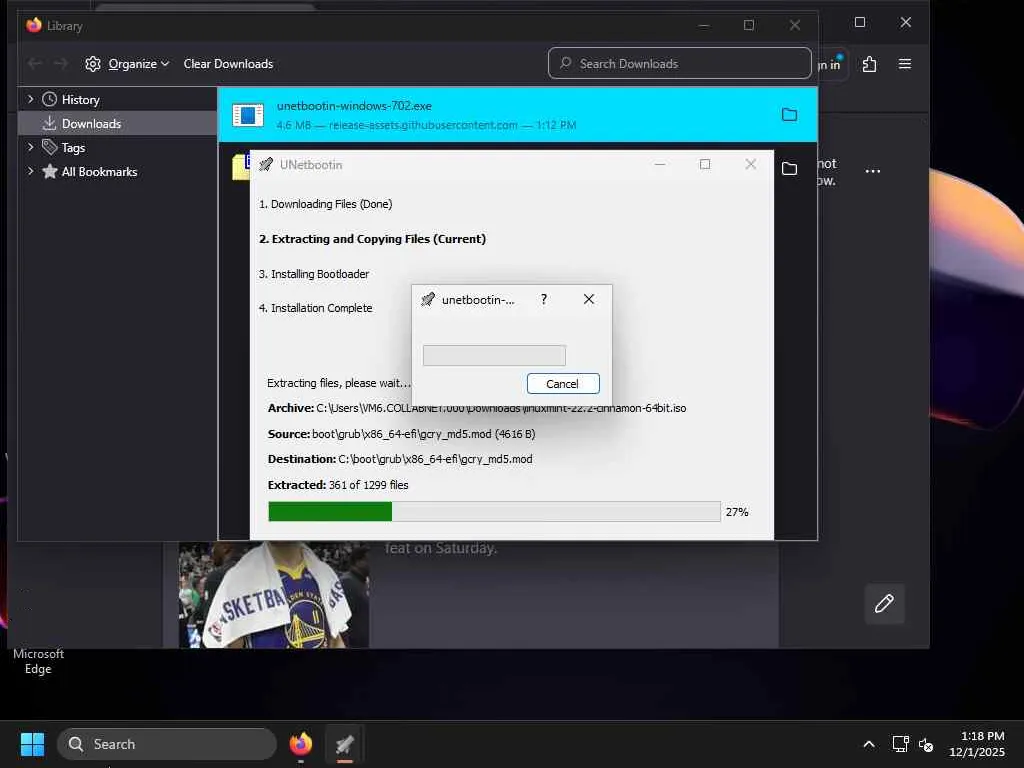This screenshot has height=768, width=1024.
Task: Select Tags in the Library sidebar
Action: (73, 148)
